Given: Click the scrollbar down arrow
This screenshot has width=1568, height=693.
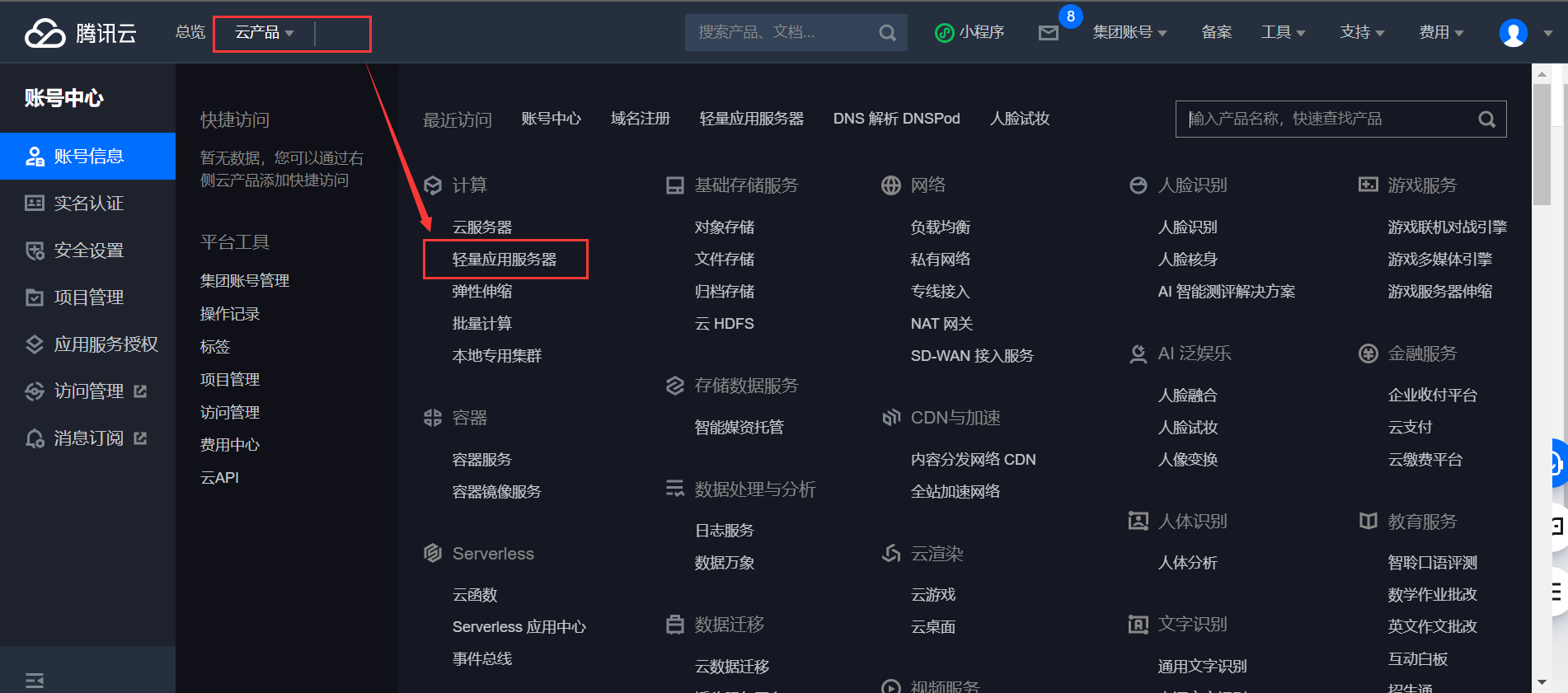Looking at the screenshot, I should (1542, 682).
